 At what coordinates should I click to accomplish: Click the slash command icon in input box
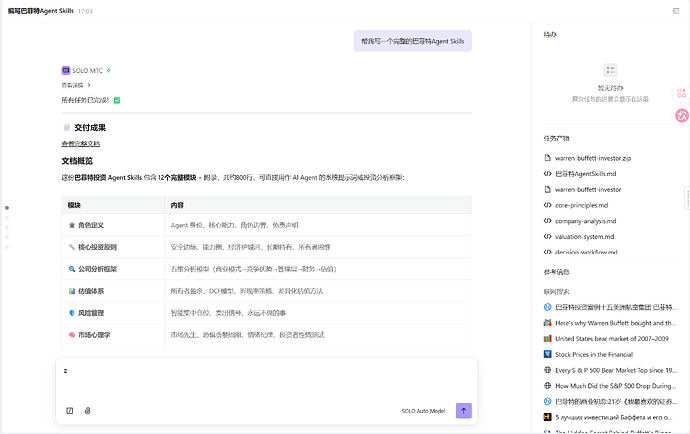[70, 411]
